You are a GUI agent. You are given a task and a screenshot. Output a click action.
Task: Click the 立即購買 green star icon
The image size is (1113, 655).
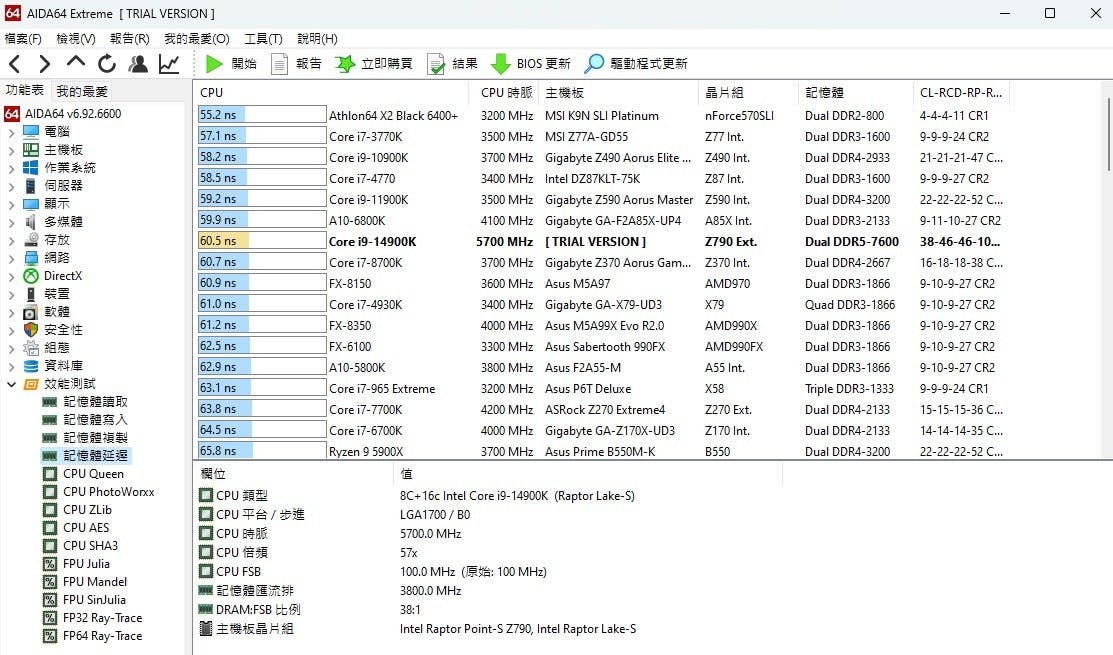pos(345,64)
